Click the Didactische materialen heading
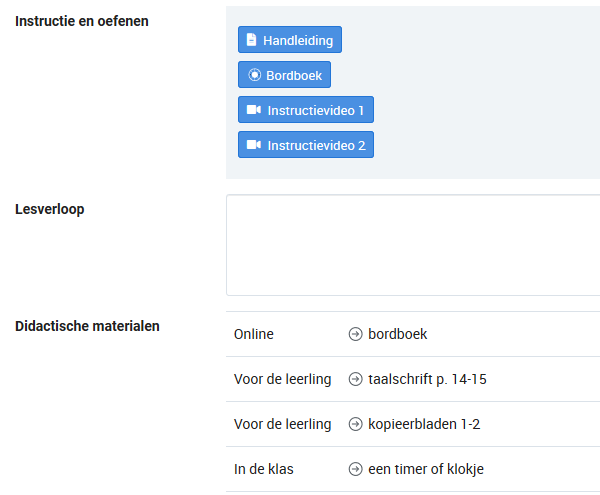Image resolution: width=600 pixels, height=495 pixels. (x=87, y=326)
